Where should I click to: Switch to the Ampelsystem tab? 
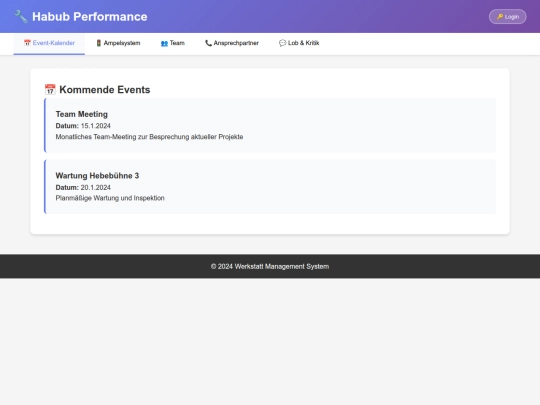[118, 43]
